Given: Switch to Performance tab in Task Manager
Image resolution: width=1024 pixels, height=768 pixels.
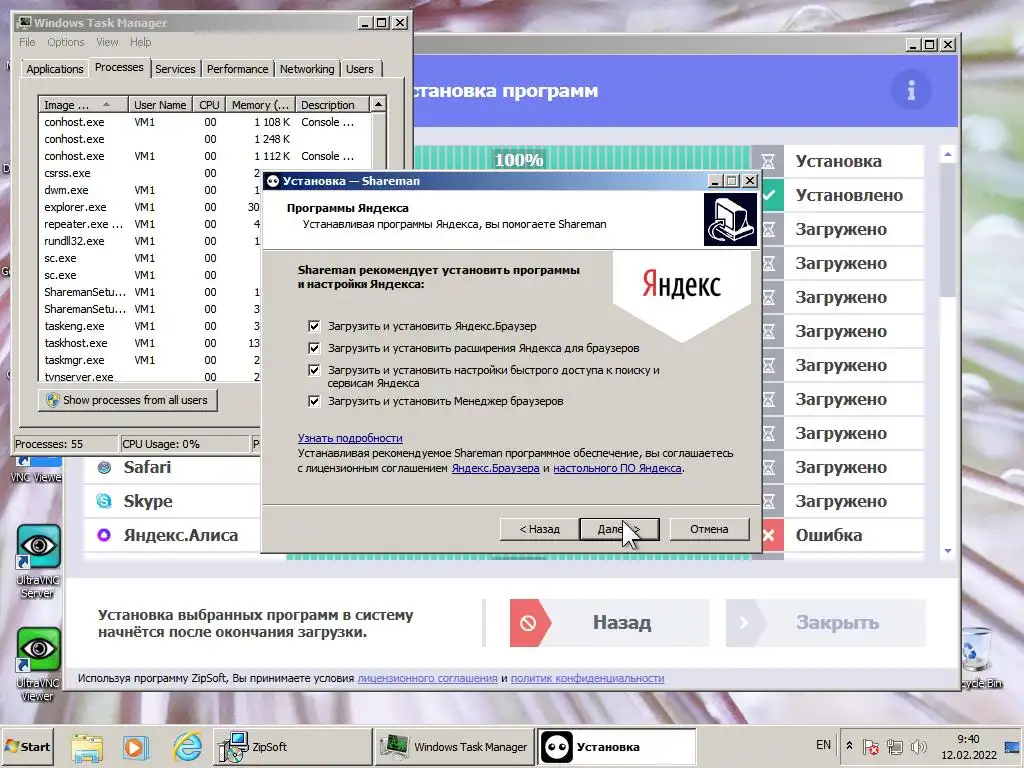Looking at the screenshot, I should [x=238, y=69].
